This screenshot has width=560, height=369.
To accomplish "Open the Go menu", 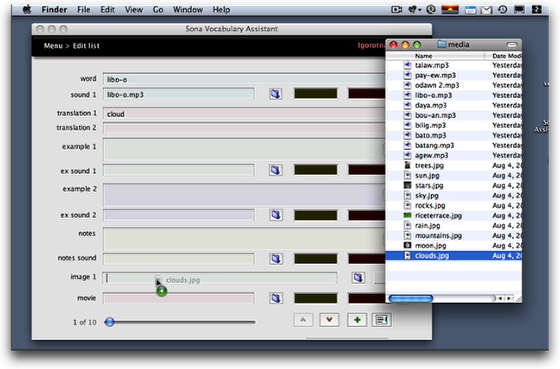I will coord(158,10).
